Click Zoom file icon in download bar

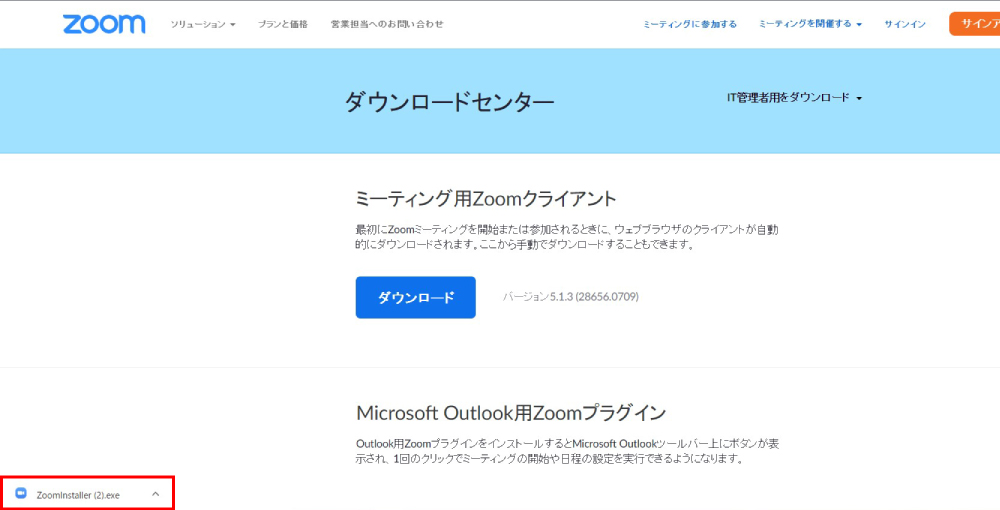tap(21, 494)
